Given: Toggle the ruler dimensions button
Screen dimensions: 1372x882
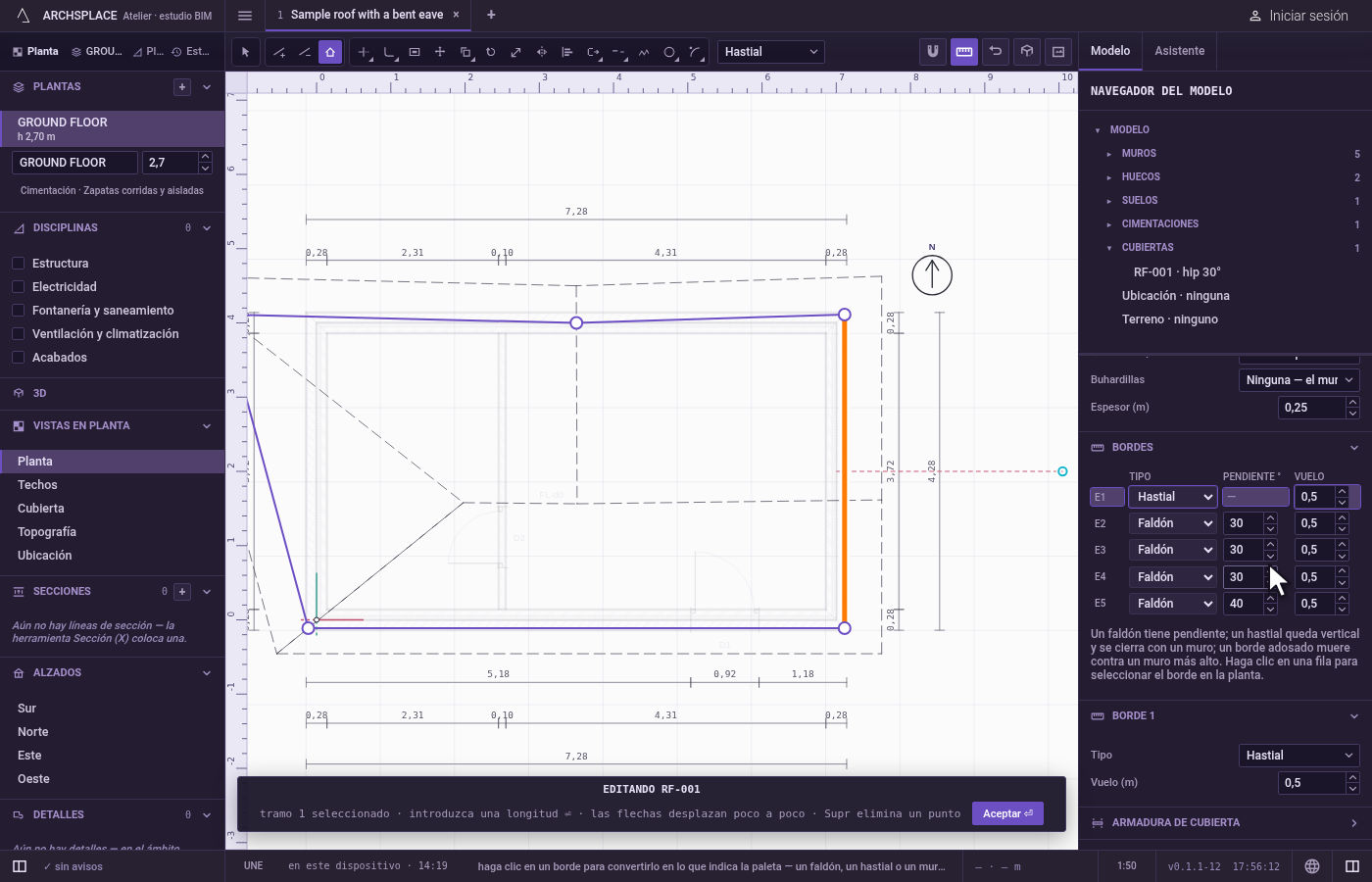Looking at the screenshot, I should (x=964, y=51).
